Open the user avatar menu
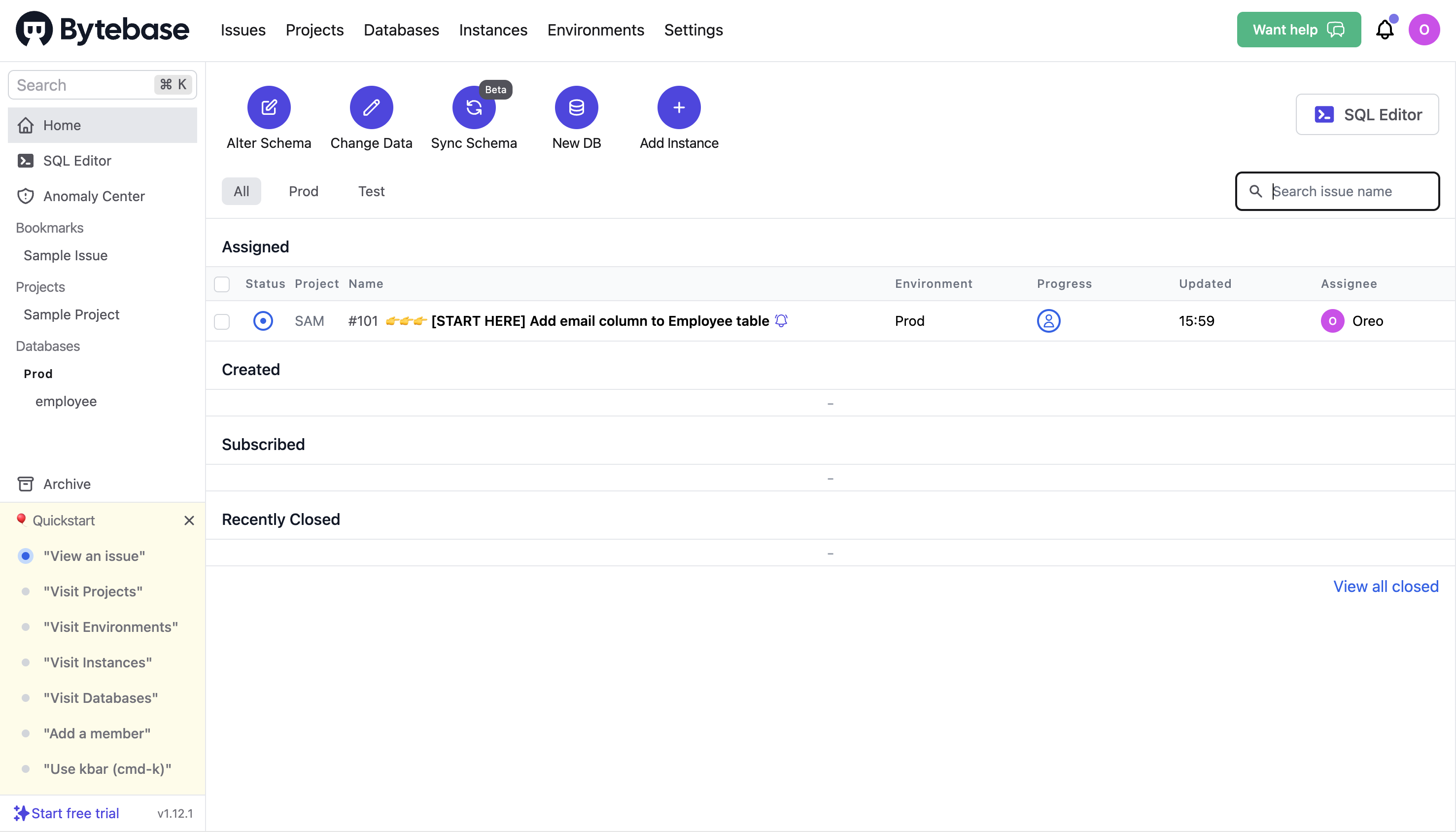Viewport: 1456px width, 832px height. [1424, 29]
